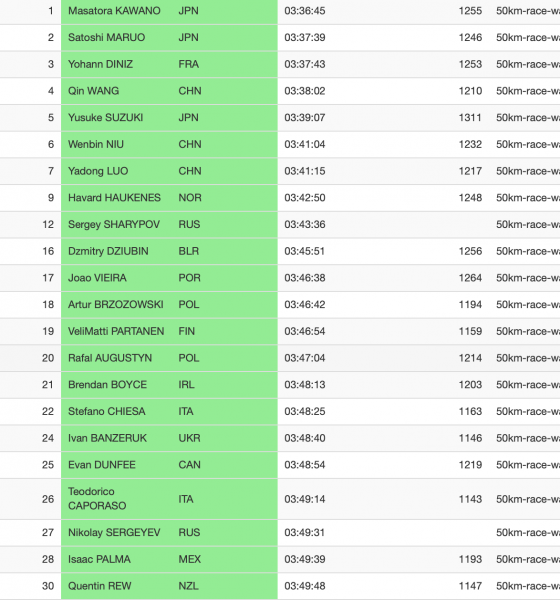Select the UKR code beside Ivan BANZERUK
This screenshot has width=560, height=600.
tap(189, 438)
